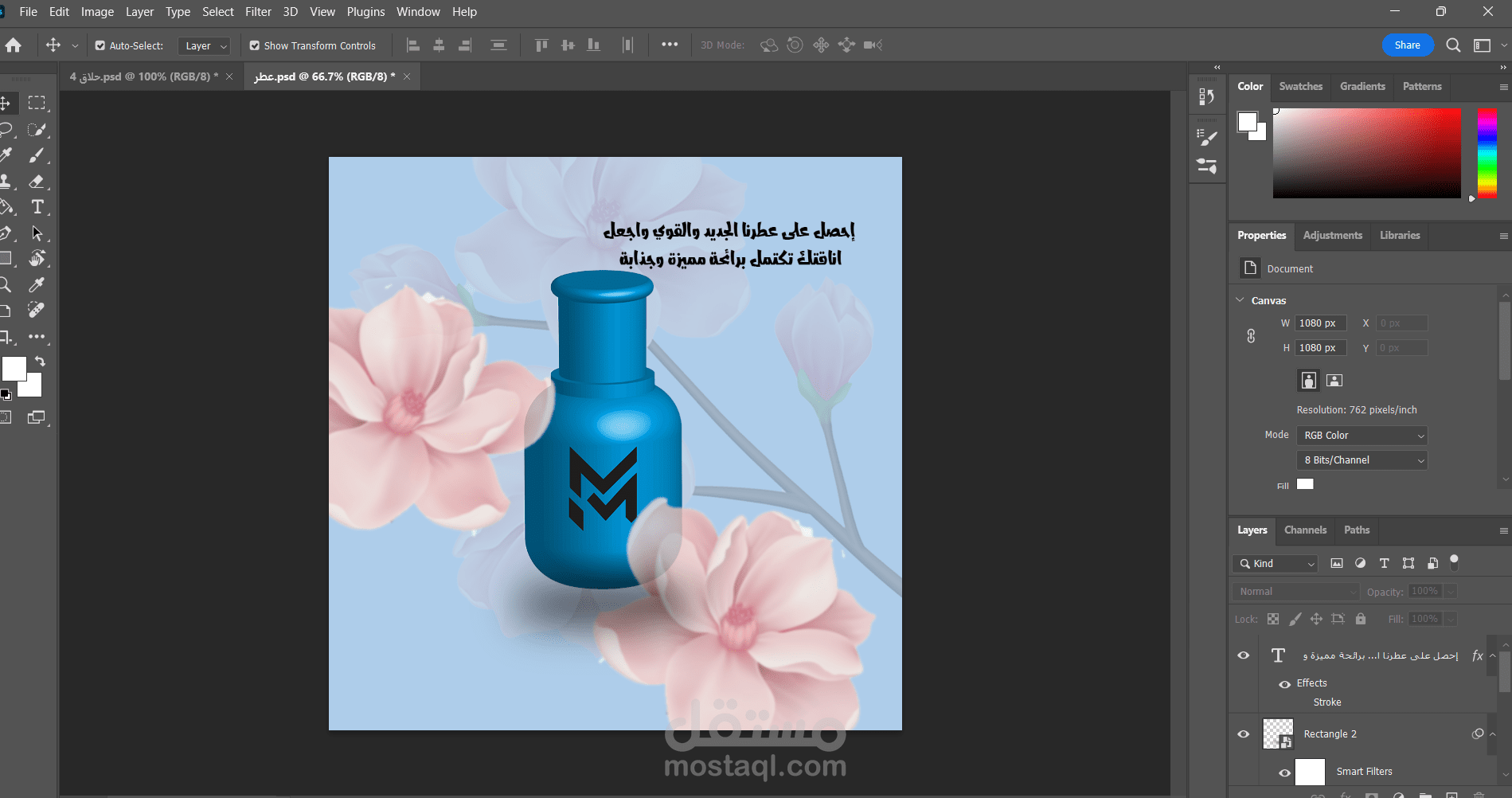This screenshot has height=798, width=1512.
Task: Select the Rotate View hand tool
Action: point(37,259)
